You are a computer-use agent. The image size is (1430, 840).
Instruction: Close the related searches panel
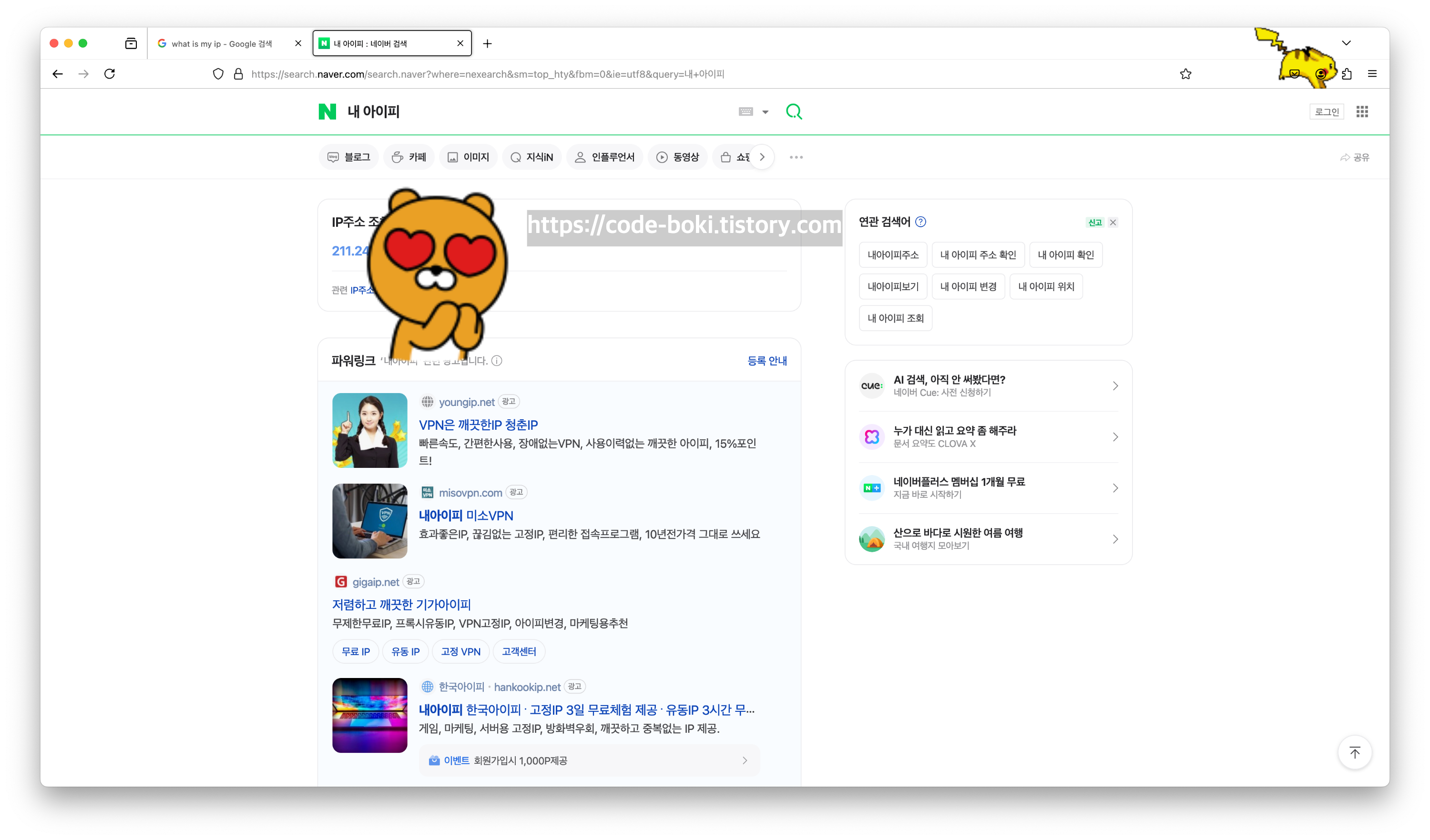(1113, 223)
